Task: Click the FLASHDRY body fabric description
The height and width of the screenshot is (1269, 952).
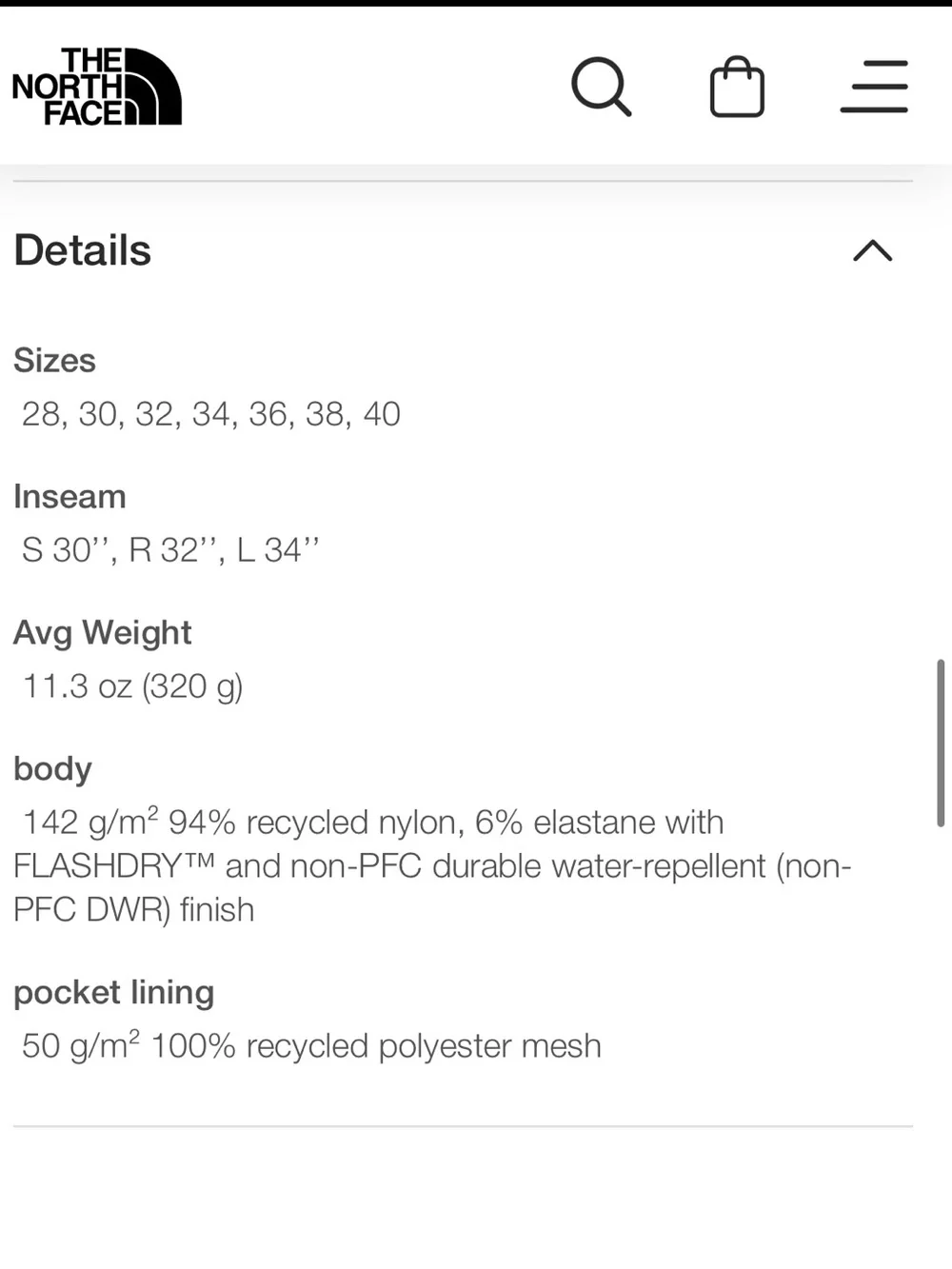Action: (x=432, y=866)
